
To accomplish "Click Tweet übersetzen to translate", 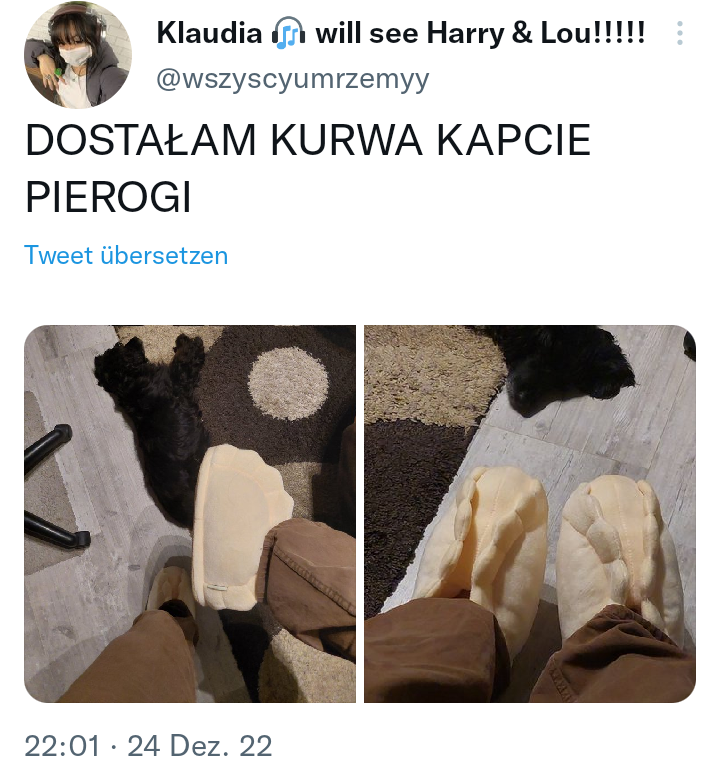I will (126, 255).
